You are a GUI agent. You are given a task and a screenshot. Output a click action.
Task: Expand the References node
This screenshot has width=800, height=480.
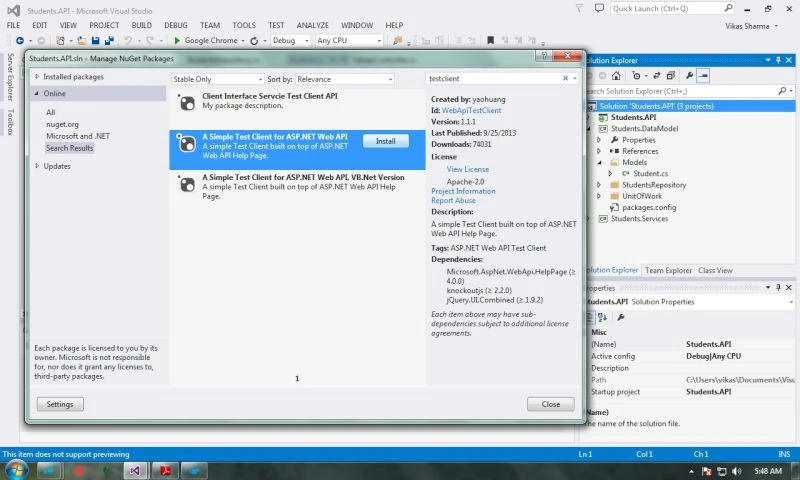tap(599, 151)
